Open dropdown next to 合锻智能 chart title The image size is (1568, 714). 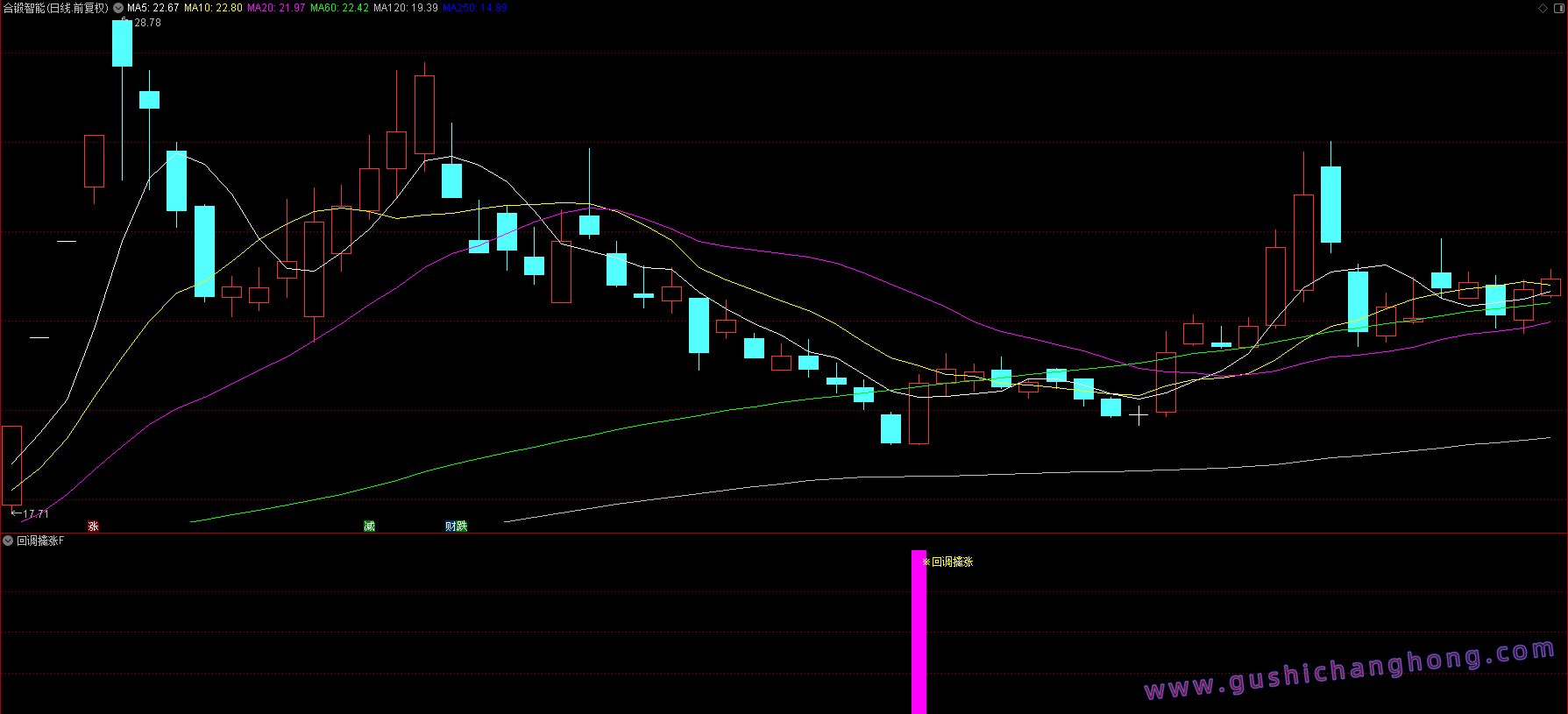(118, 8)
